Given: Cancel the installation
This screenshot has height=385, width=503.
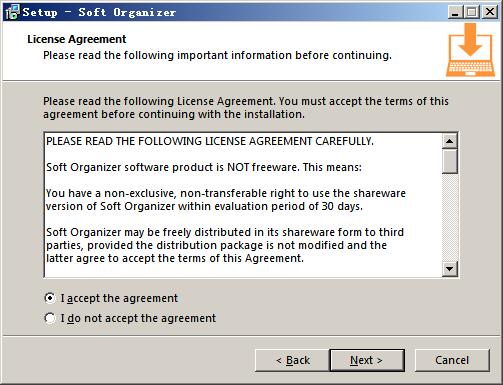Looking at the screenshot, I should click(x=452, y=360).
